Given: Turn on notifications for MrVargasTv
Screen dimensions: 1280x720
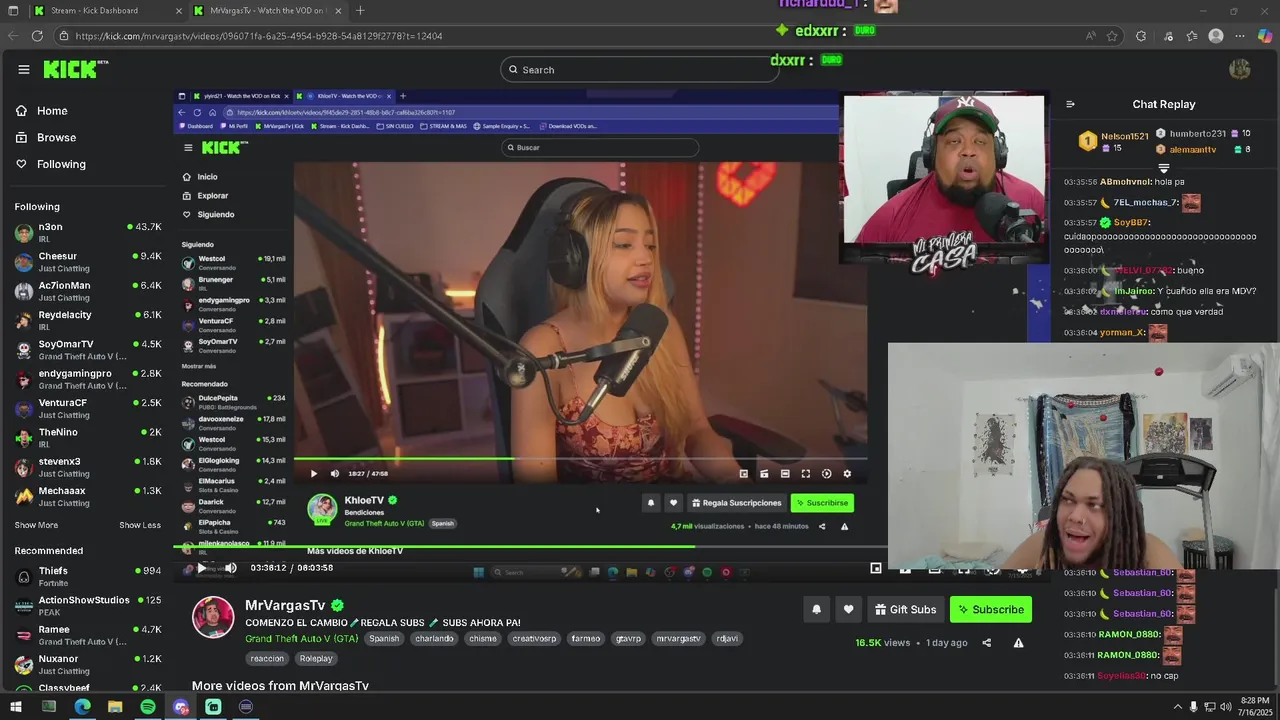Looking at the screenshot, I should coord(816,610).
